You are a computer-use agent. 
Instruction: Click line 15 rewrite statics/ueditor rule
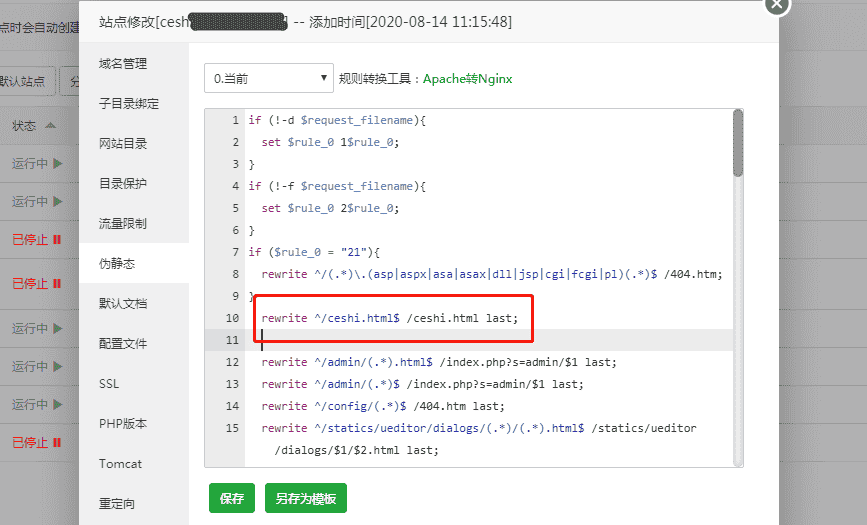coord(479,428)
